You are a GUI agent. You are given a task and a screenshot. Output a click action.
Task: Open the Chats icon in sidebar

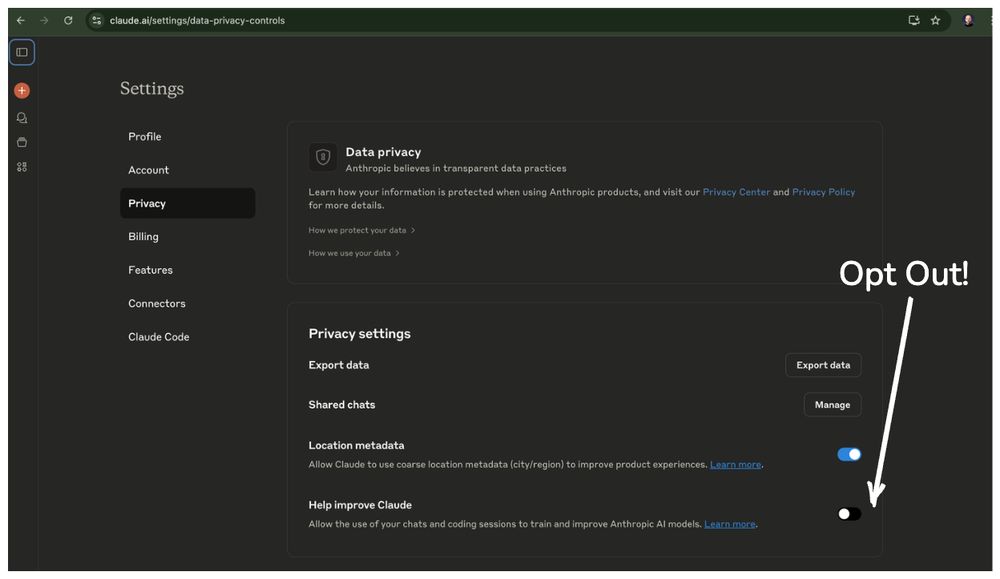(x=22, y=117)
